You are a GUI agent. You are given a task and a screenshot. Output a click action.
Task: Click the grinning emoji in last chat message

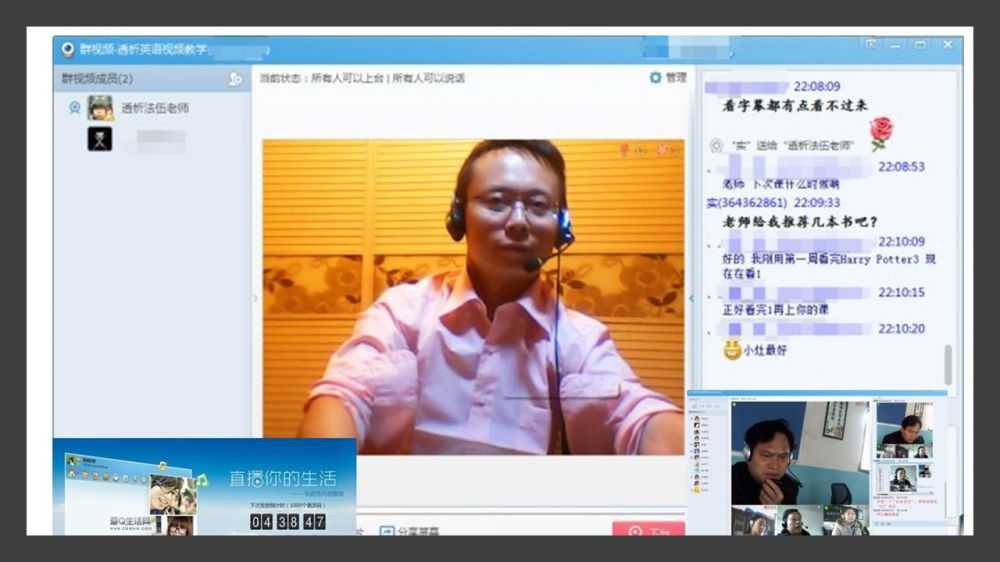(x=732, y=350)
